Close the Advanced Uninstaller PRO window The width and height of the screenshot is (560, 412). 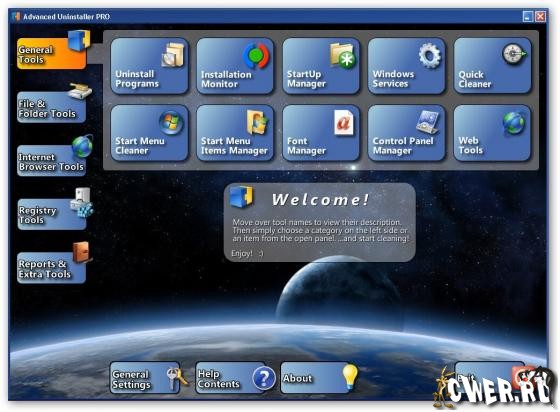pos(541,16)
